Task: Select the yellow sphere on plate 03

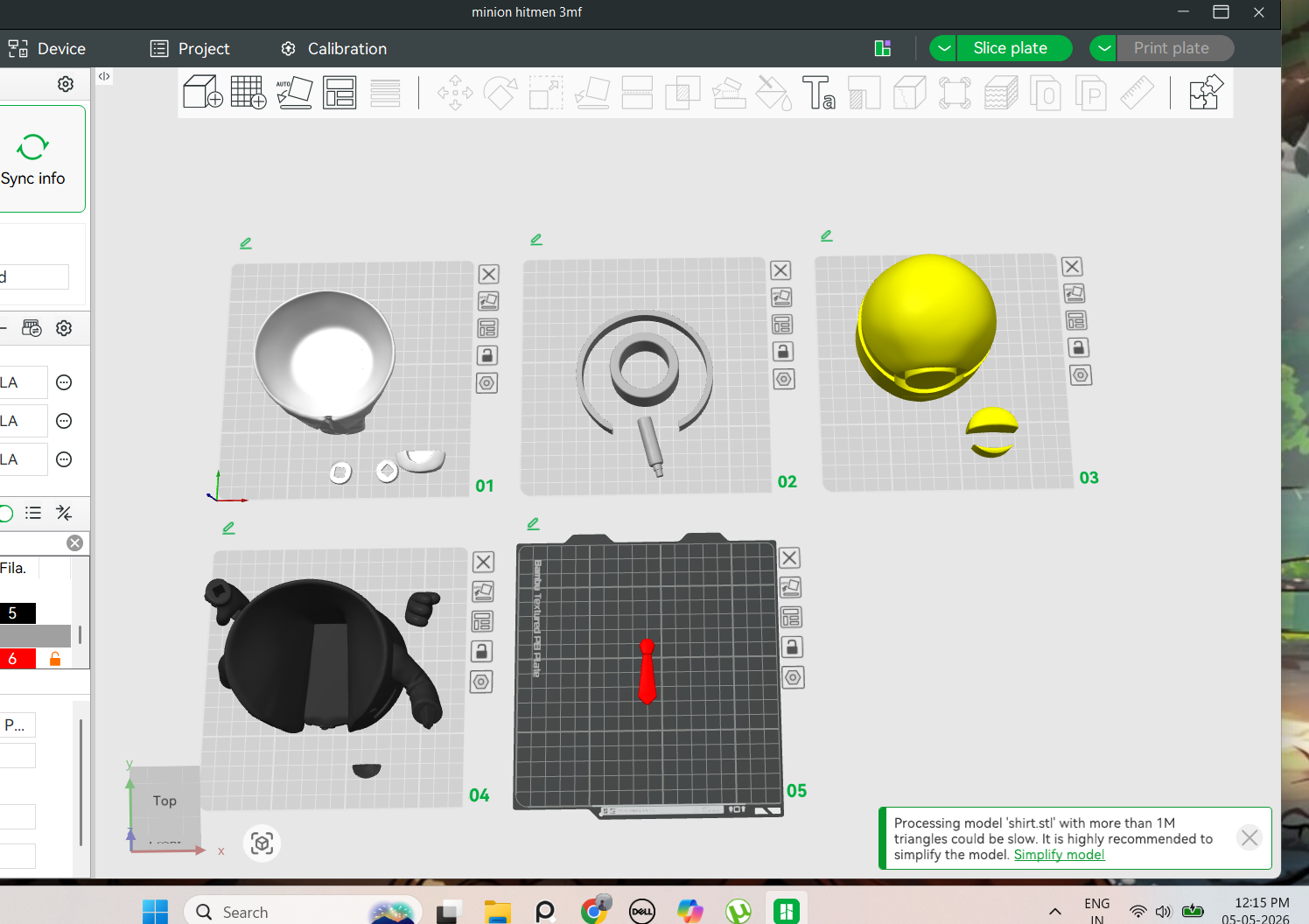Action: tap(927, 326)
